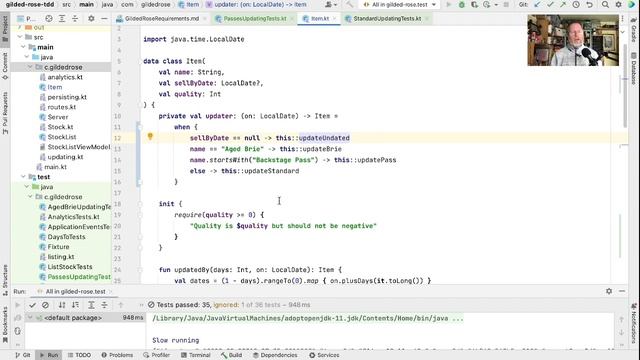Screen dimensions: 640x360
Task: Push commits with the Git arrow icon
Action: click(563, 4)
